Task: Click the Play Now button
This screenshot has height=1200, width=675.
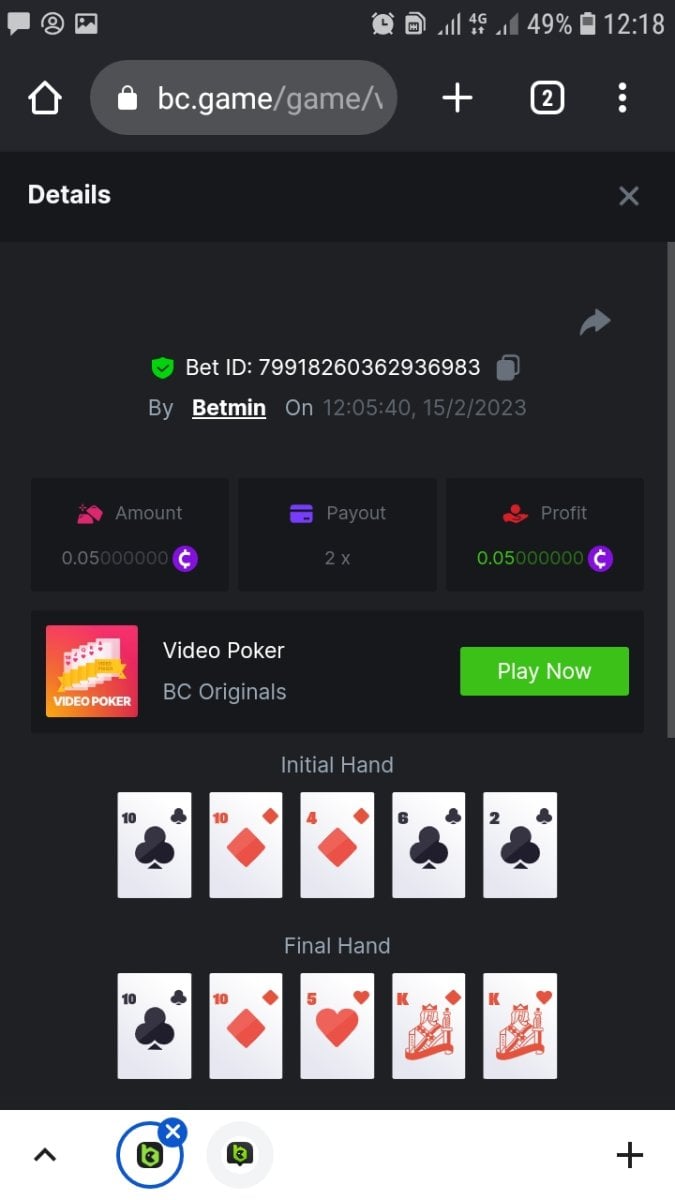Action: 544,671
